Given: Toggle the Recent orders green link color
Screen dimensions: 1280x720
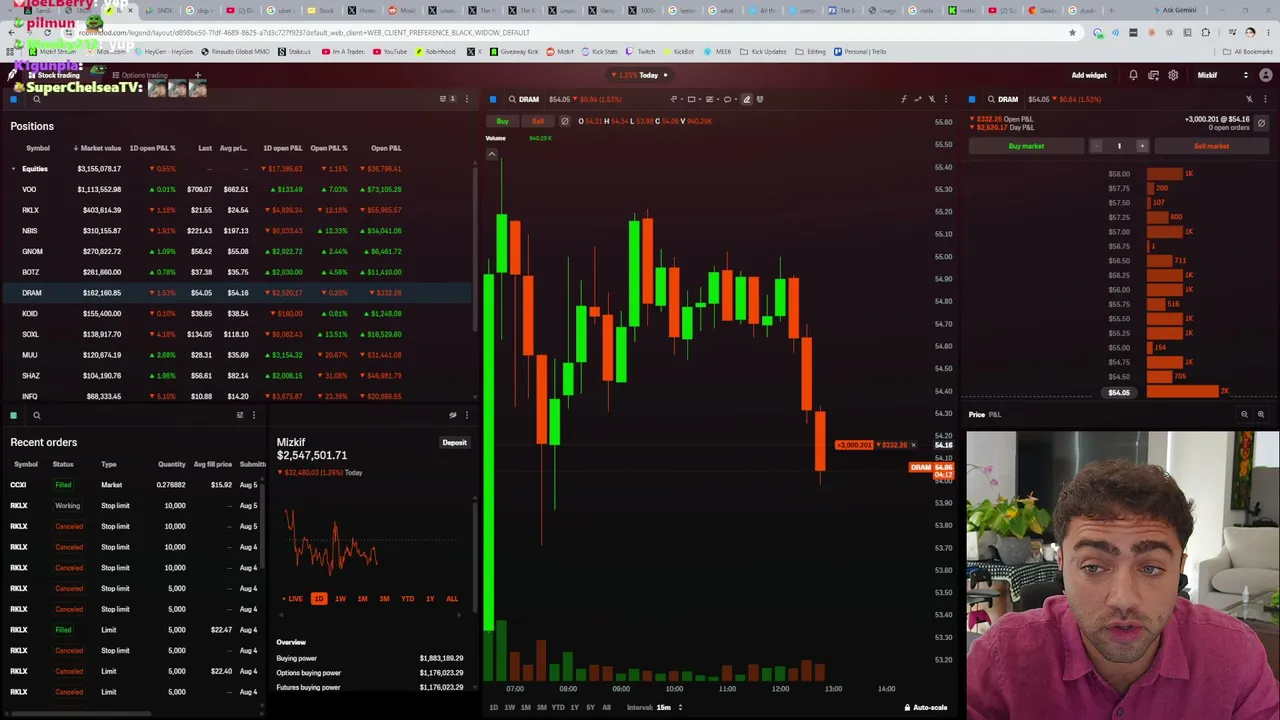Looking at the screenshot, I should 14,415.
